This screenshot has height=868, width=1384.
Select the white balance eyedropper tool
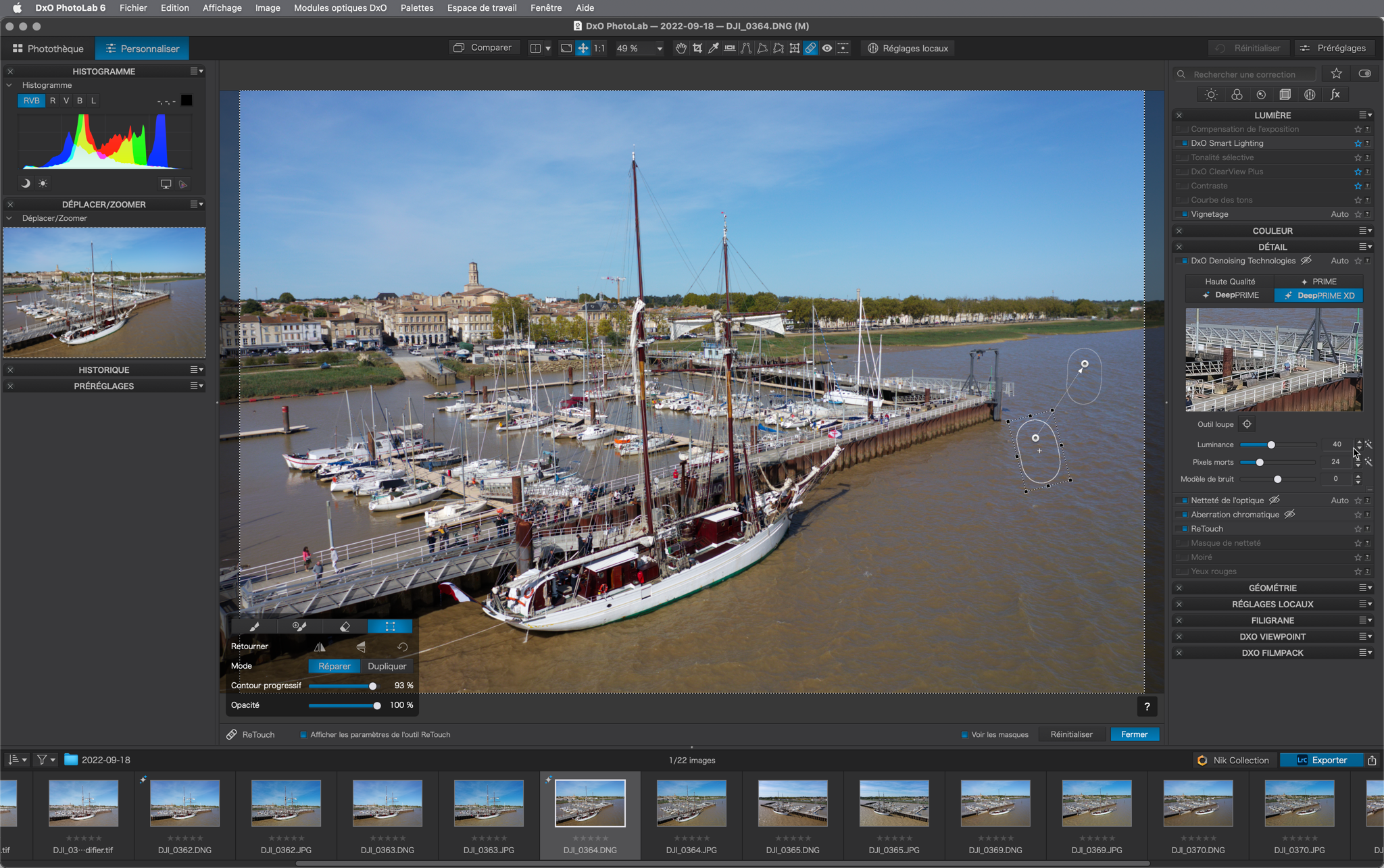[x=714, y=48]
